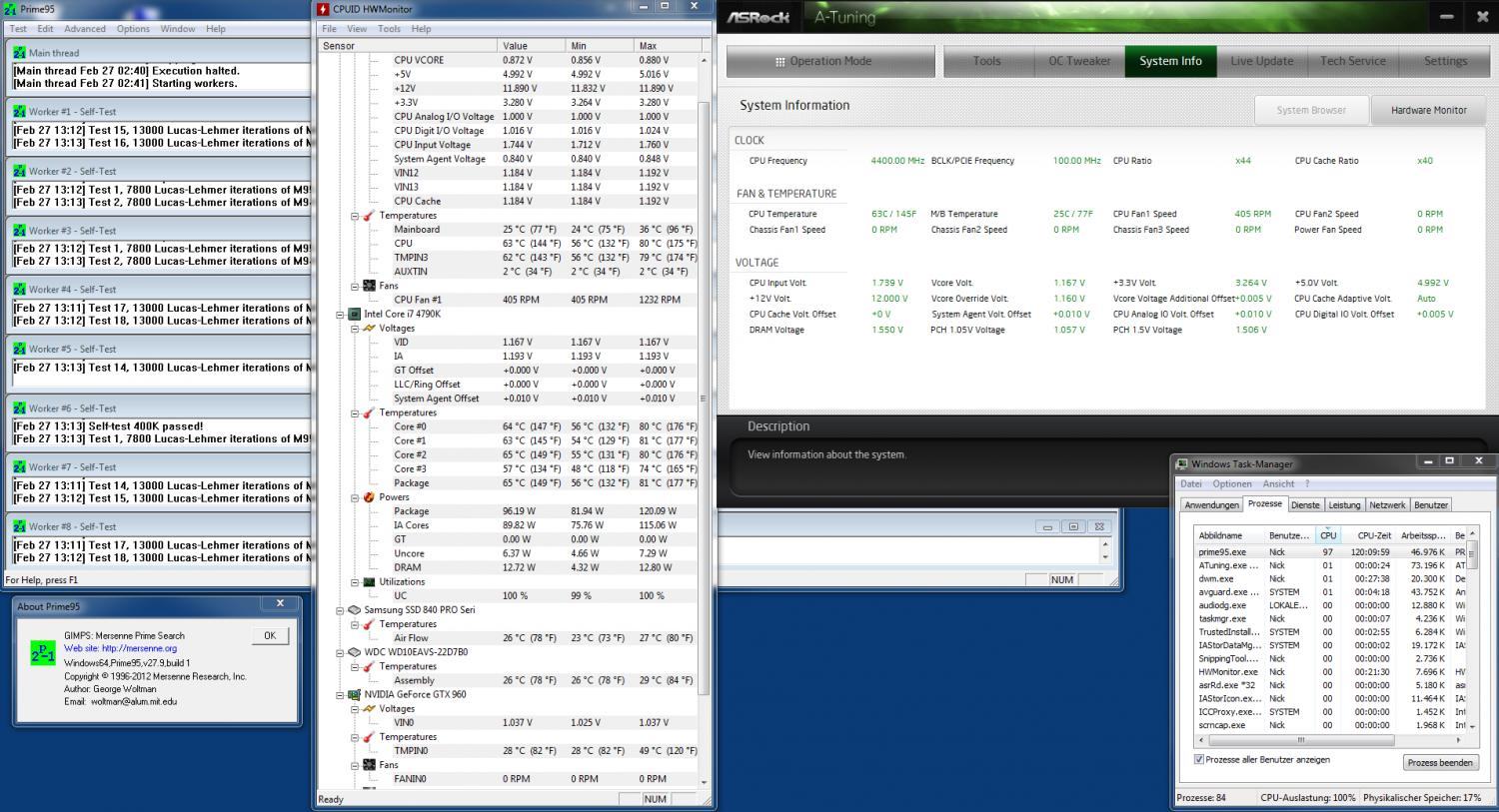Screen dimensions: 1499x812
Task: Click the NVIDIA GeForce GTX 960 card icon
Action: pos(354,695)
